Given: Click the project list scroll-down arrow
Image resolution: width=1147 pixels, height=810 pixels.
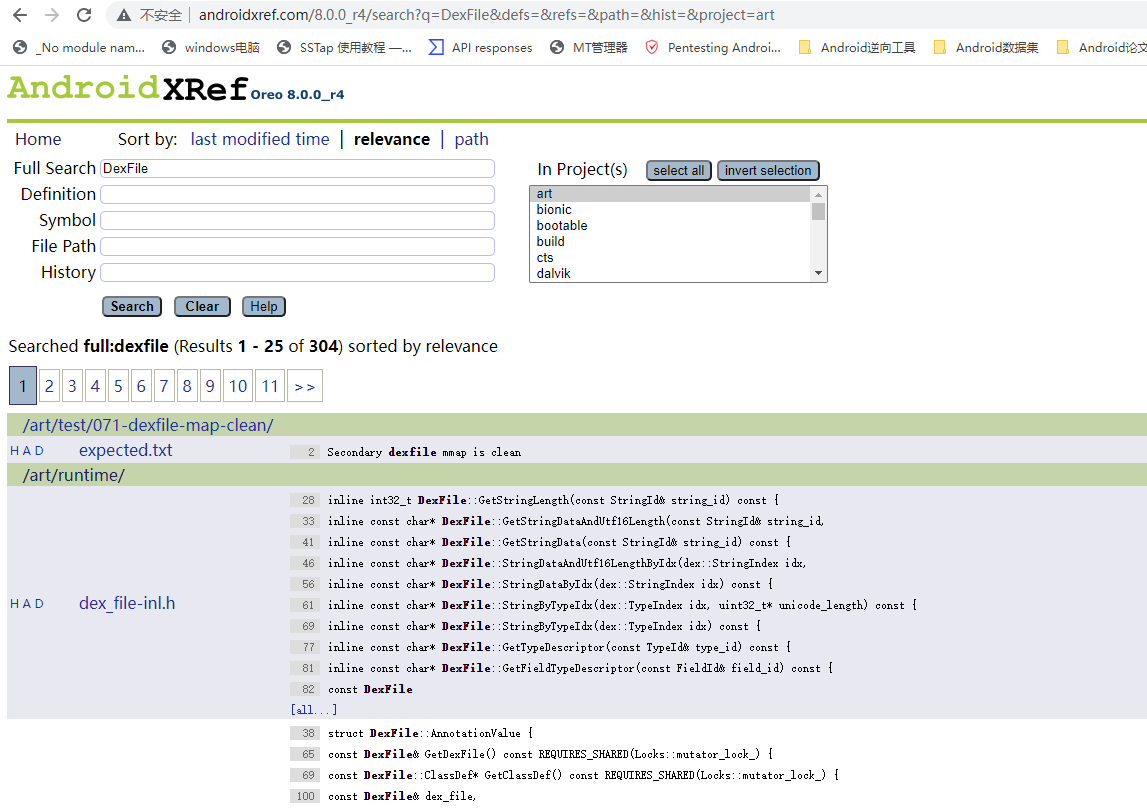Looking at the screenshot, I should point(819,273).
